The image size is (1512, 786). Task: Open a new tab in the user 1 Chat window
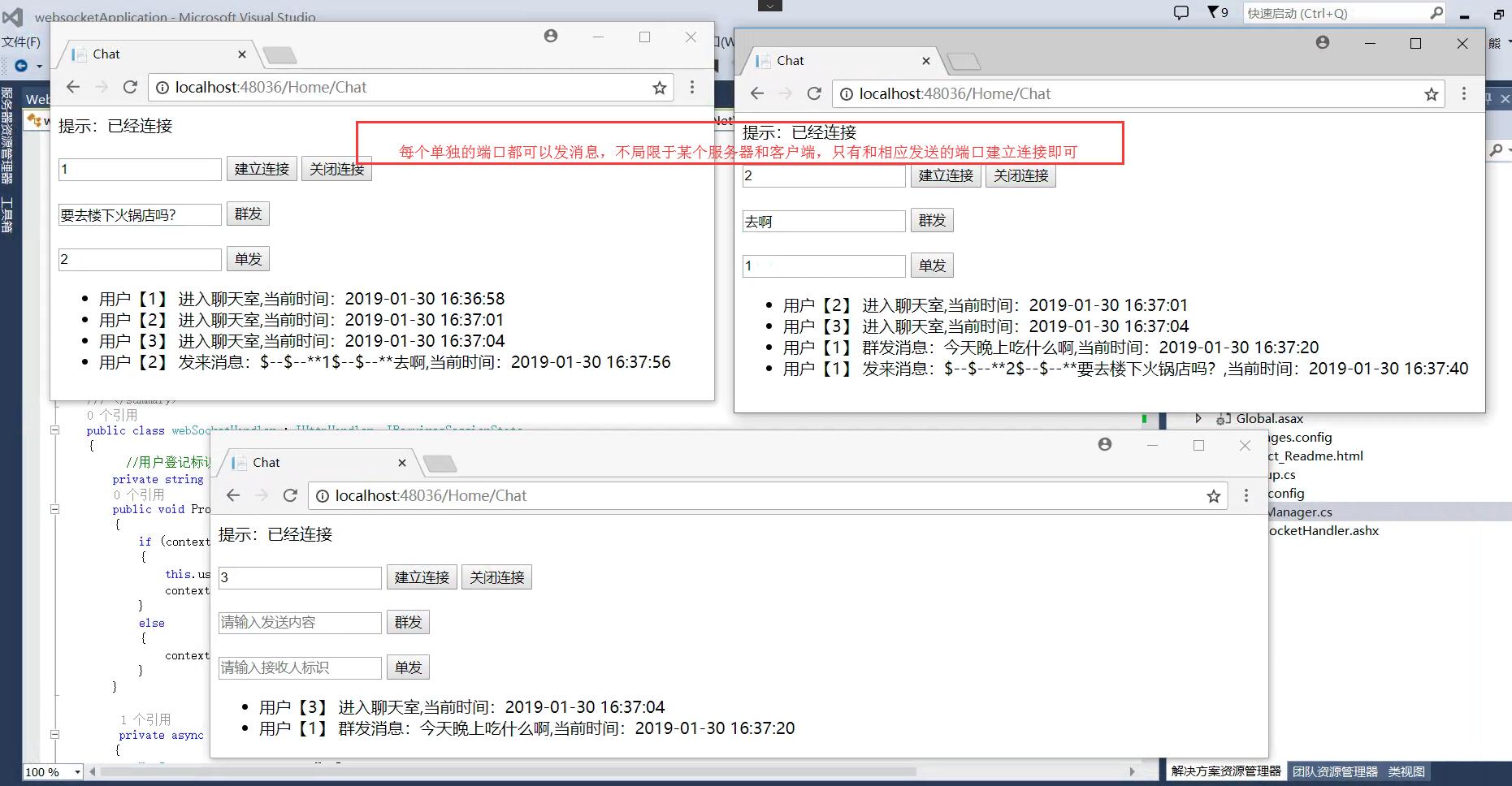pos(280,55)
